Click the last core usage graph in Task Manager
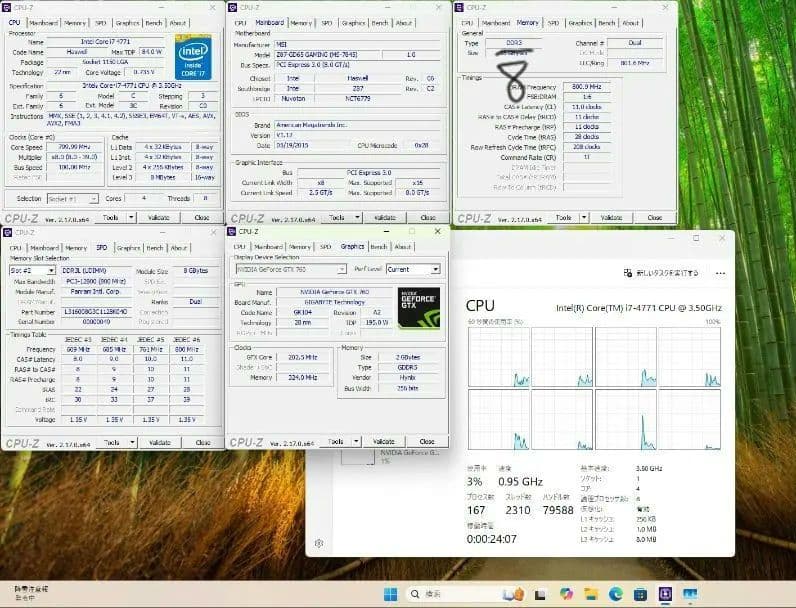This screenshot has height=608, width=796. [x=689, y=420]
